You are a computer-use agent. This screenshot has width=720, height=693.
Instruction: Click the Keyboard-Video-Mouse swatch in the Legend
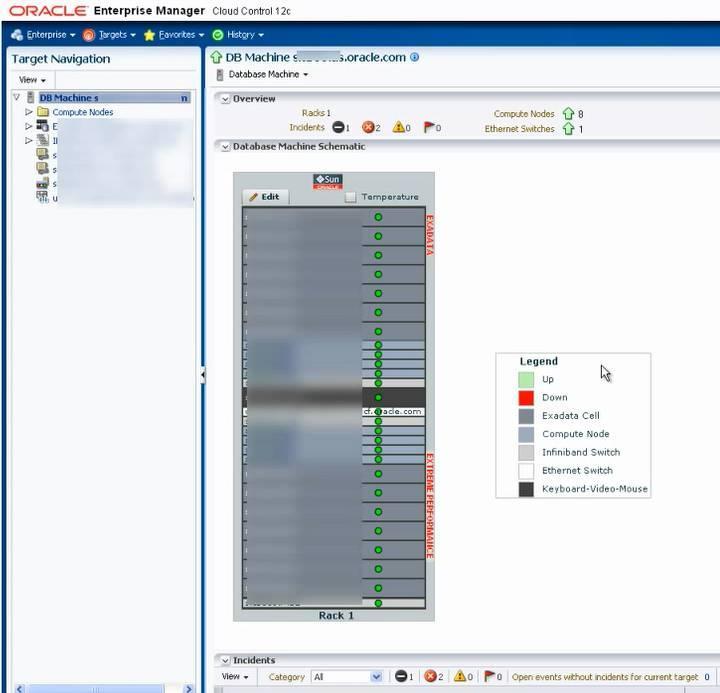(526, 489)
